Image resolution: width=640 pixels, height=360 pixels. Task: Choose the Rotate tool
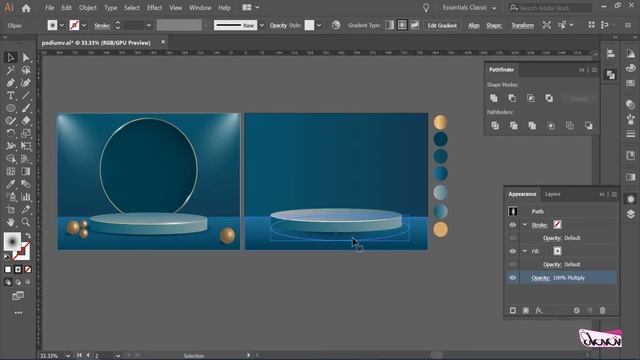(x=11, y=133)
